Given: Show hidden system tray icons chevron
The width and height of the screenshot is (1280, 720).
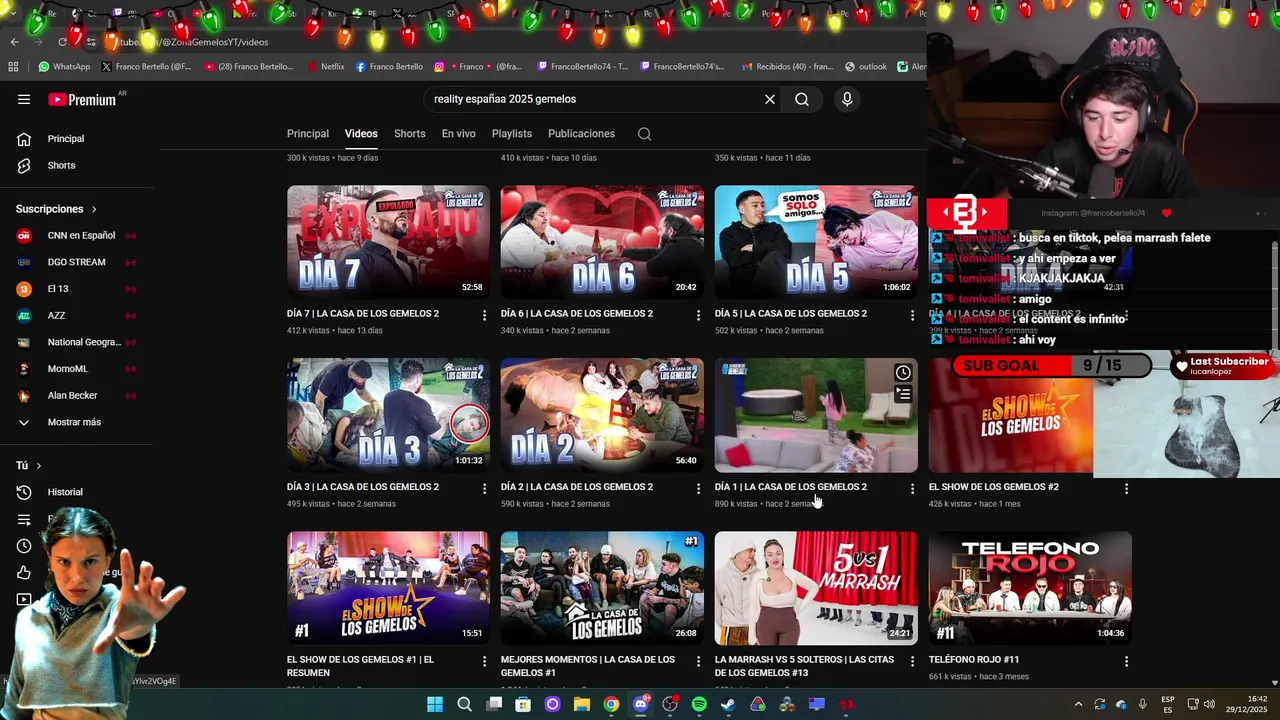Looking at the screenshot, I should click(x=1078, y=704).
